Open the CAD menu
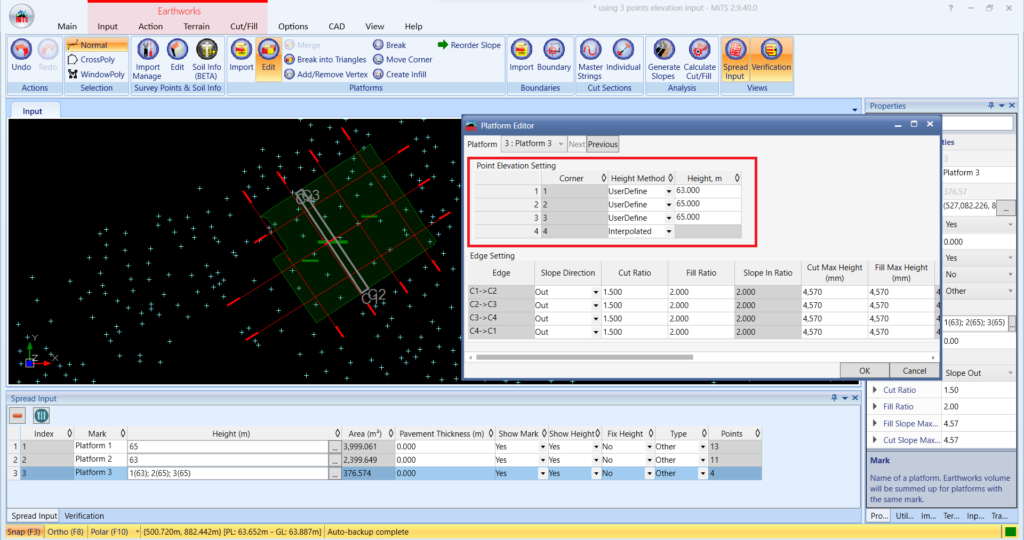 click(336, 27)
